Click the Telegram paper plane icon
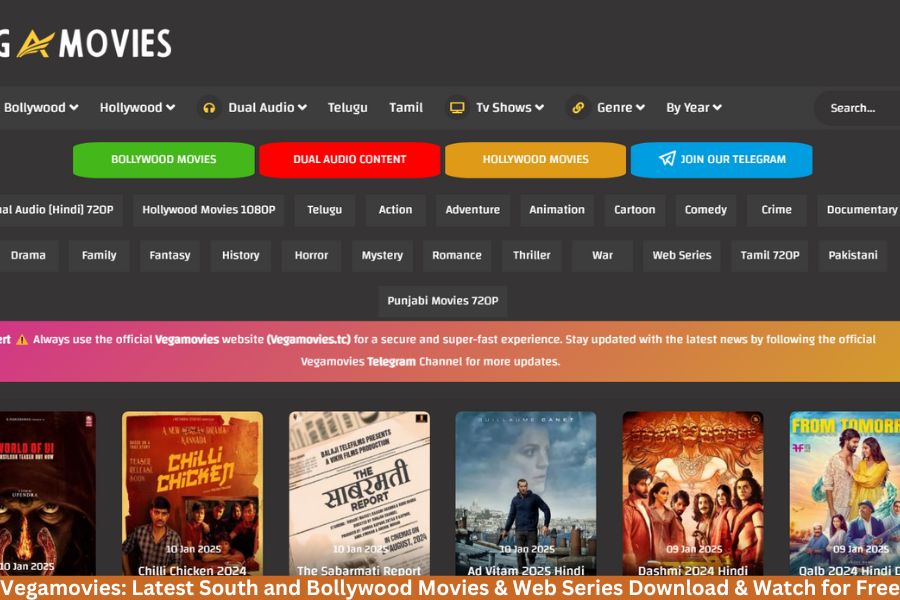The width and height of the screenshot is (900, 600). tap(667, 159)
